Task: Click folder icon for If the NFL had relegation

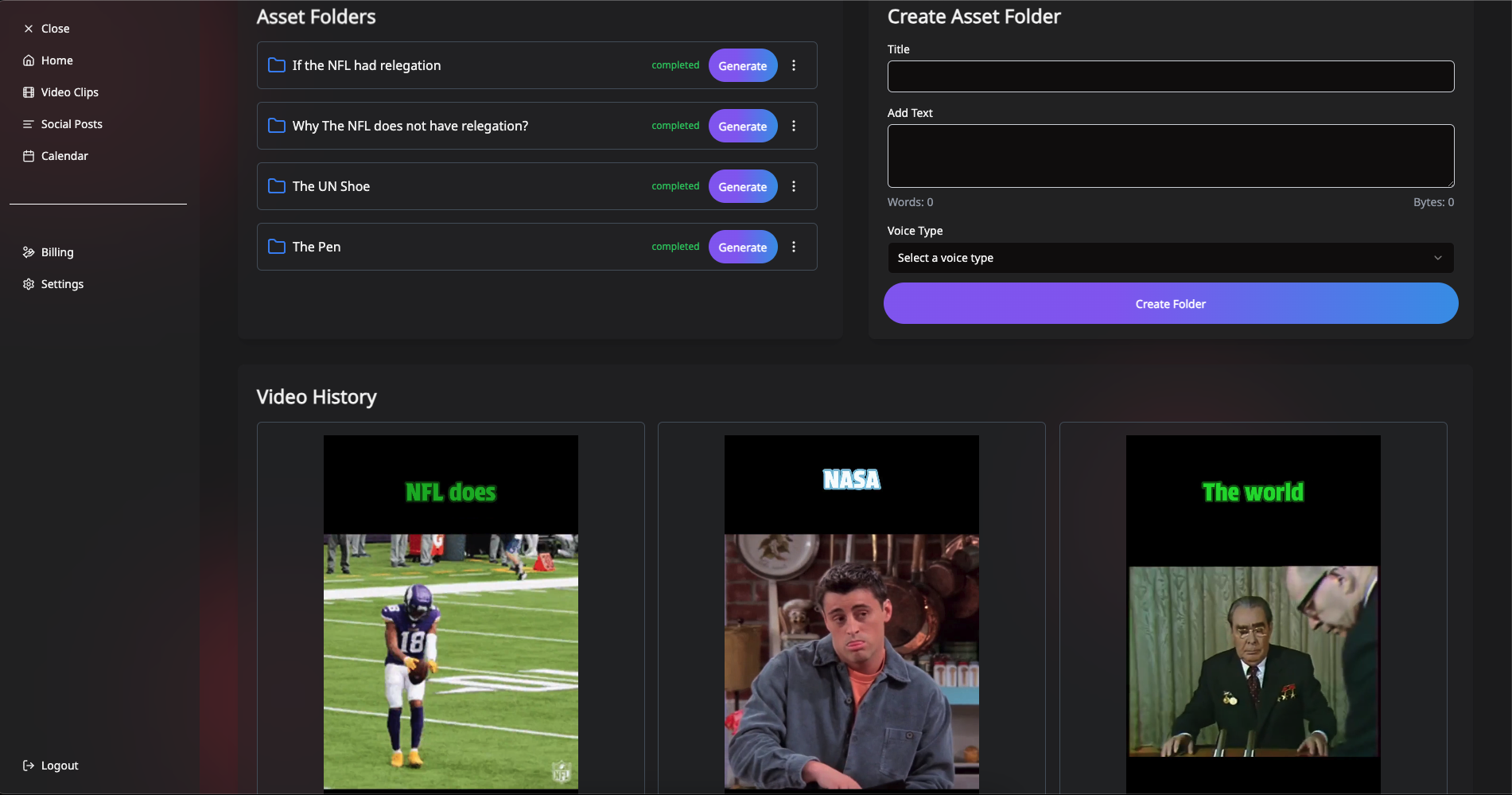Action: coord(277,65)
